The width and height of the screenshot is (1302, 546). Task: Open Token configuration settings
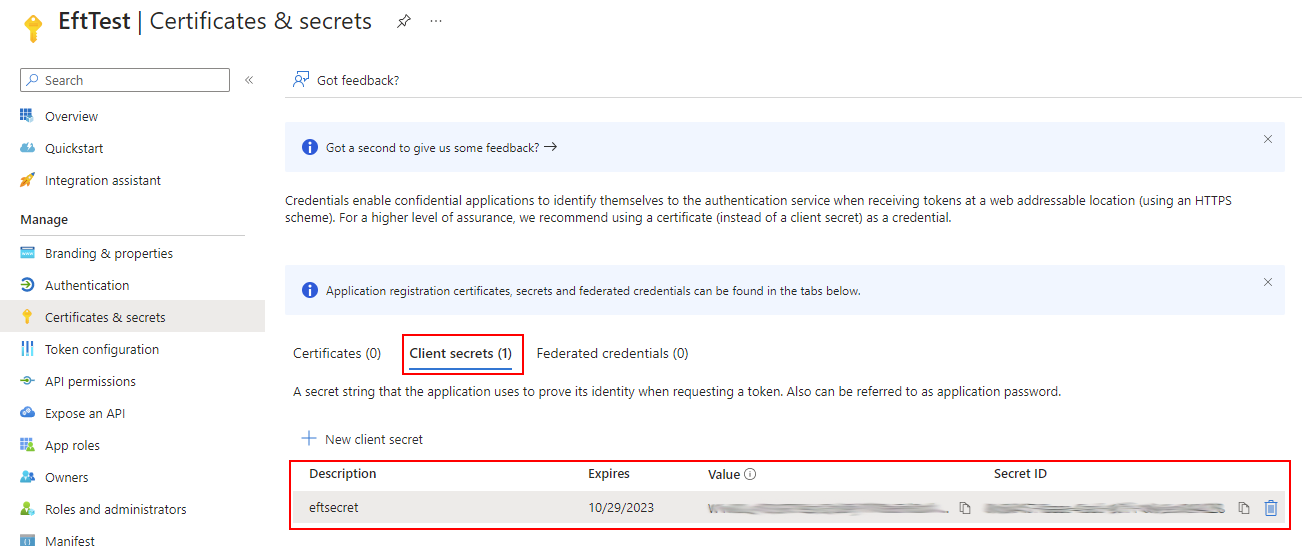coord(102,349)
